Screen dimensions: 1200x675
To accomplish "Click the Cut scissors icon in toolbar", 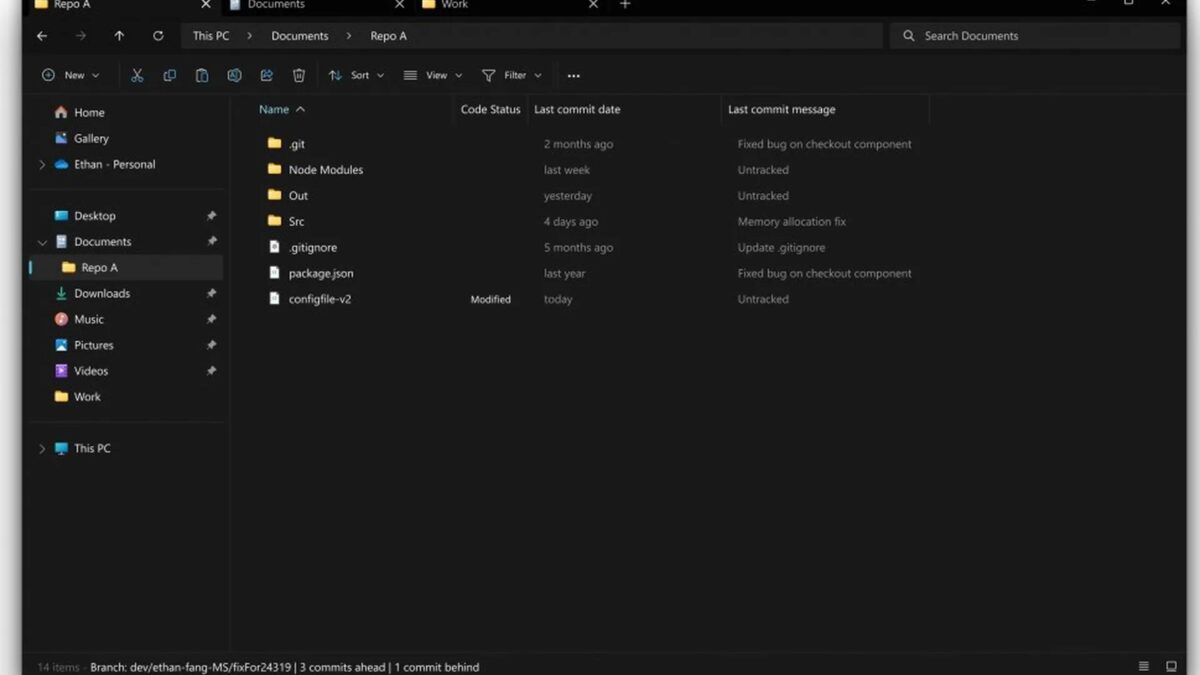I will point(137,76).
